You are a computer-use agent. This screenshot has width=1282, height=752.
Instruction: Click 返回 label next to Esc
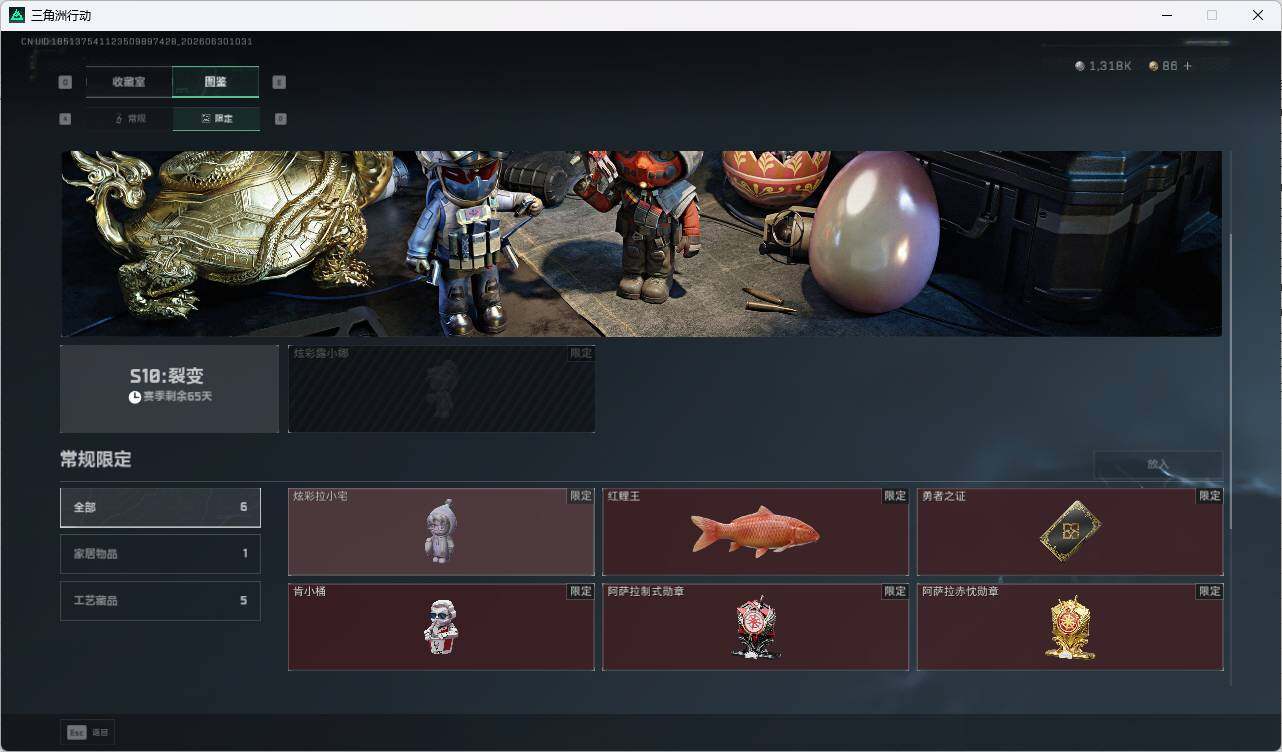pyautogui.click(x=100, y=733)
